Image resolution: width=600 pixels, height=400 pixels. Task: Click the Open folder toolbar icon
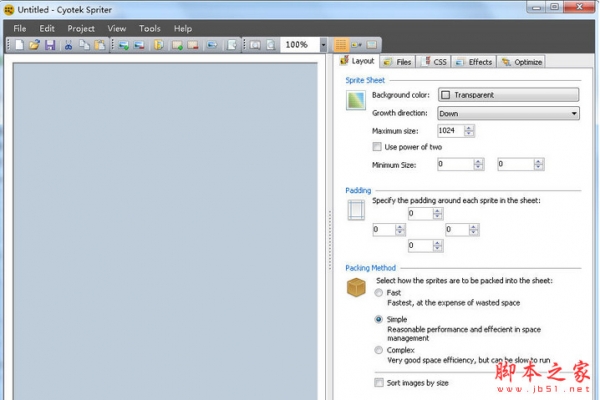[x=34, y=45]
